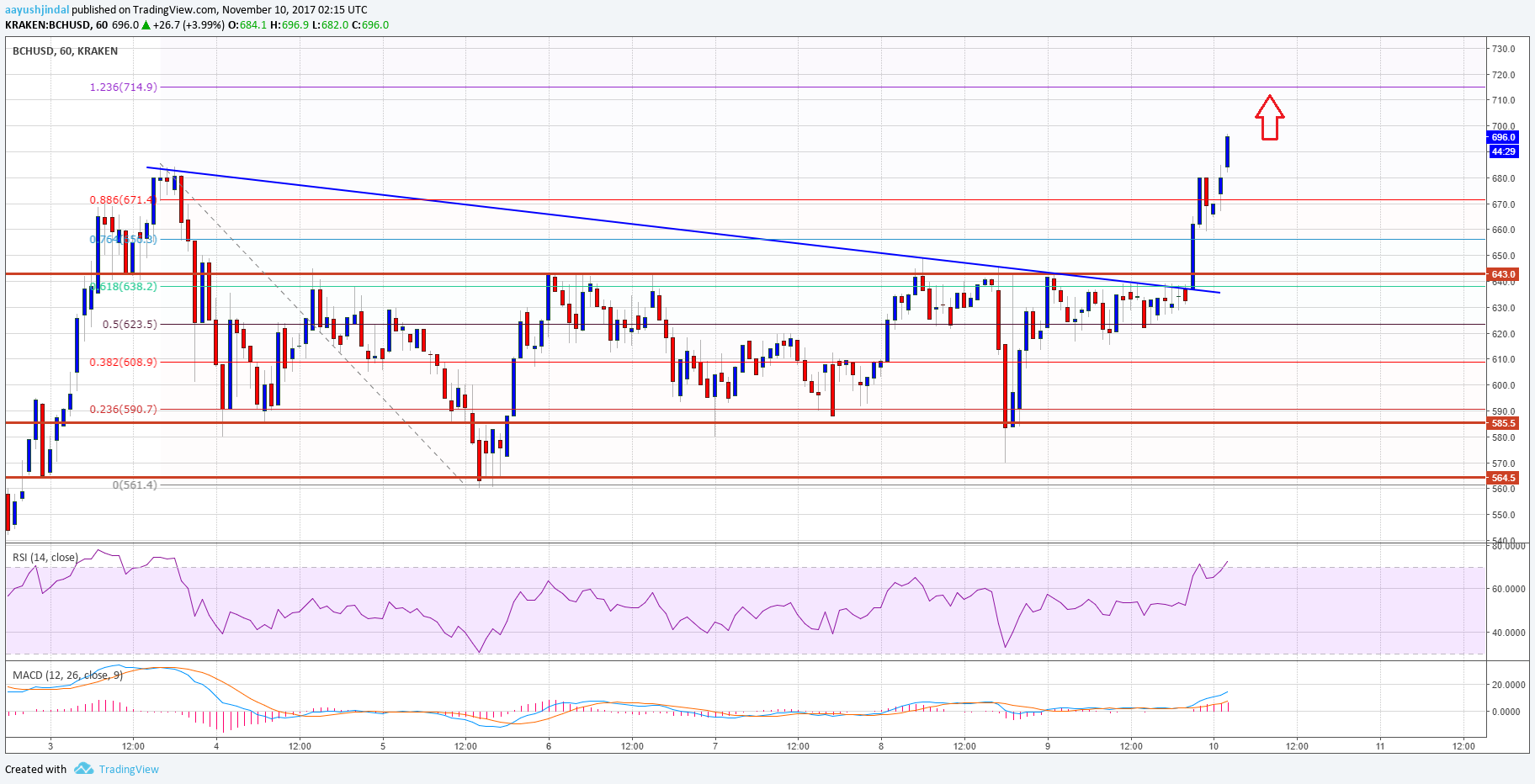Select the blue 696.0 current price label
This screenshot has height=784, width=1535.
tap(1502, 137)
